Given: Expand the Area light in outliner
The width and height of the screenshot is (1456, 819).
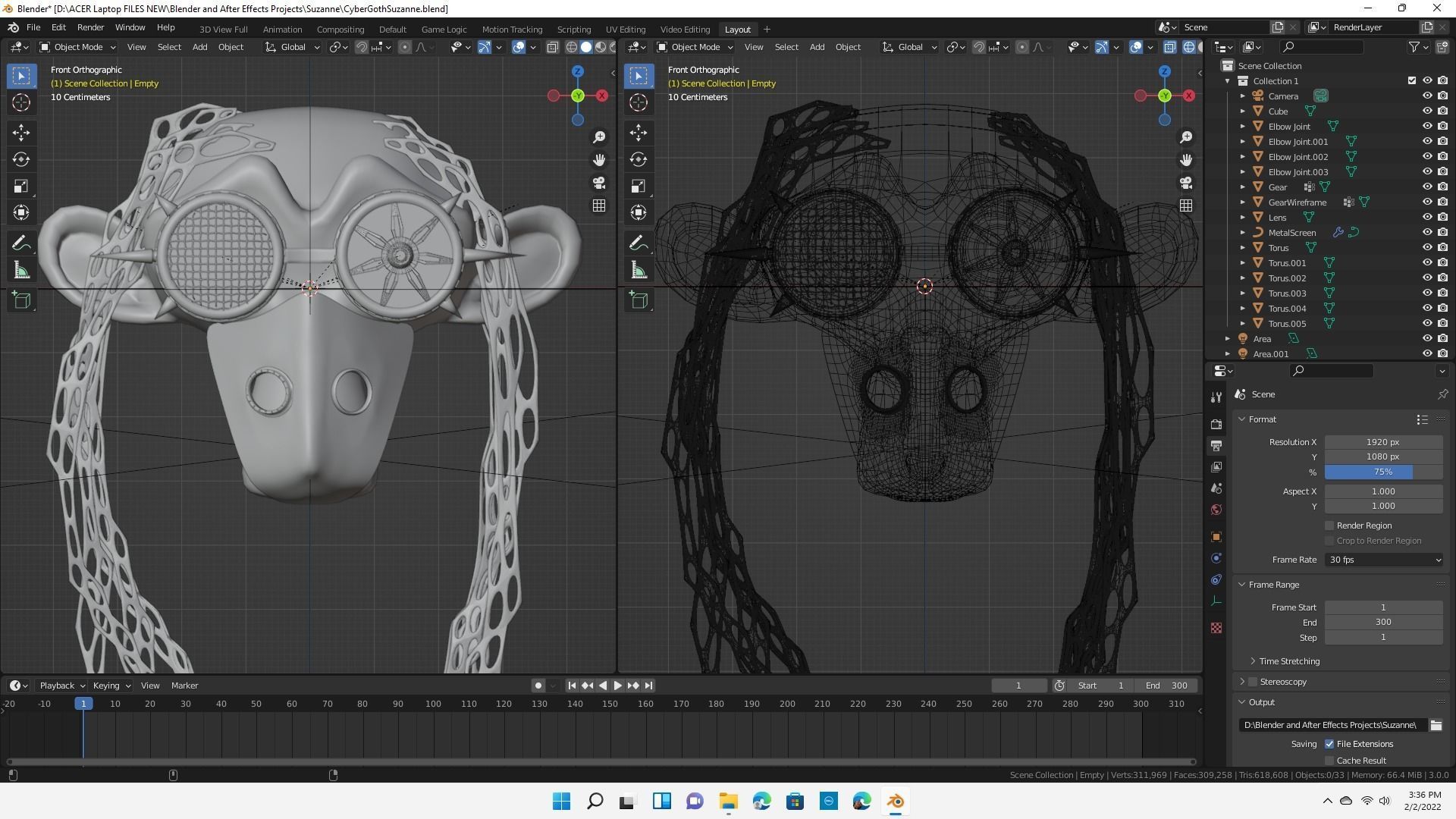Looking at the screenshot, I should point(1228,338).
